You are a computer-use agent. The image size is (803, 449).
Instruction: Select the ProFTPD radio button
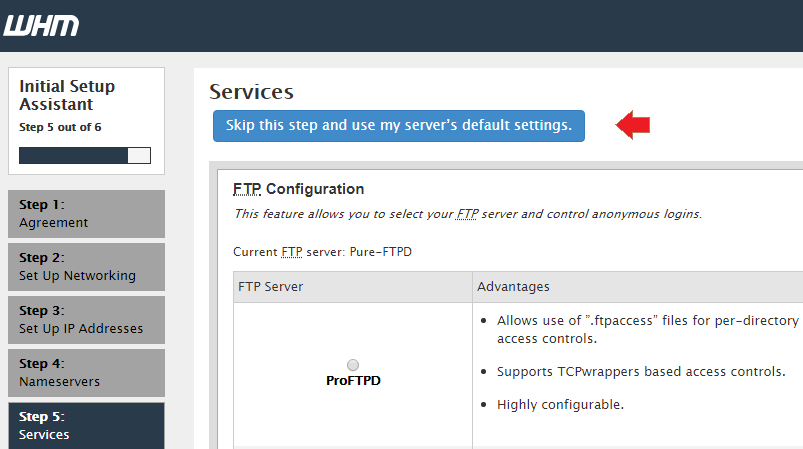pos(353,365)
